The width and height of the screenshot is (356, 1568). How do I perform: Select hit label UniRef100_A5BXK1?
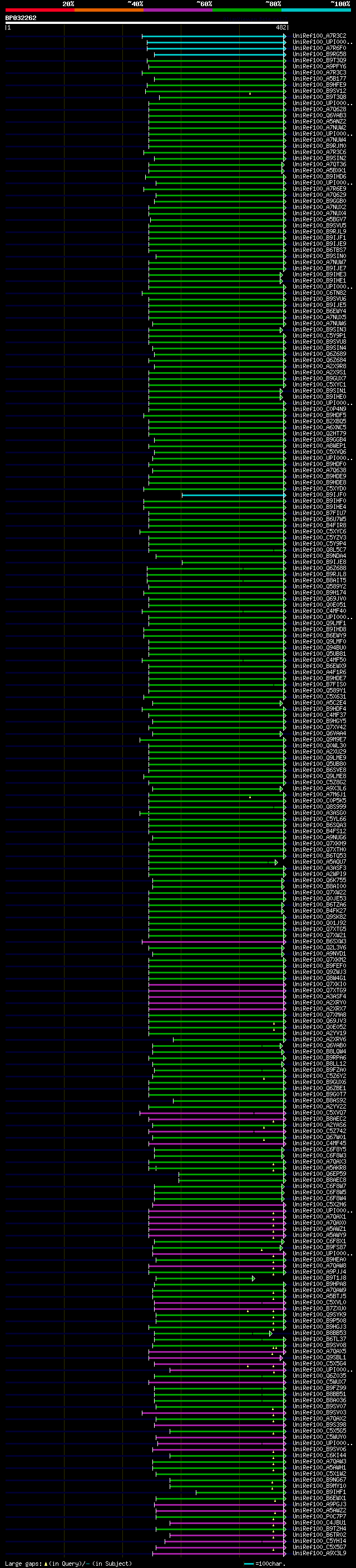319,170
